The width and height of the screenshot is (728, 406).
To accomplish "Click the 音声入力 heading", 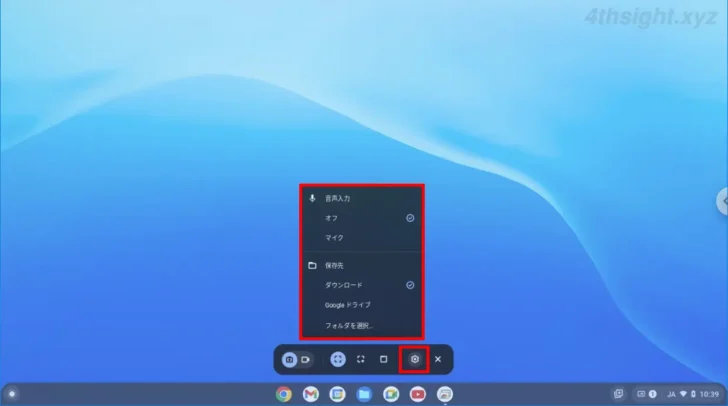I will [338, 198].
